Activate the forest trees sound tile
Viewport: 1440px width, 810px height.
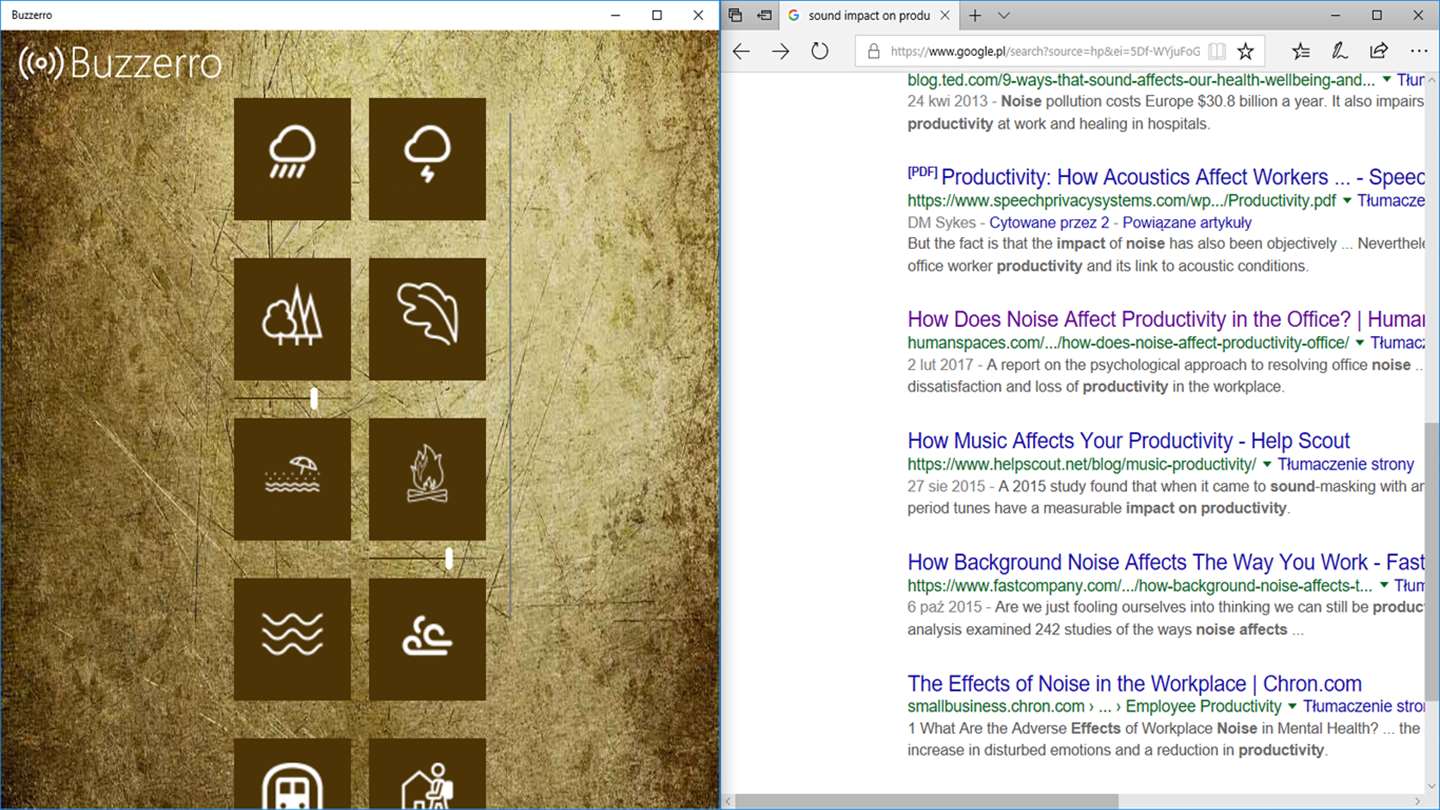point(292,319)
